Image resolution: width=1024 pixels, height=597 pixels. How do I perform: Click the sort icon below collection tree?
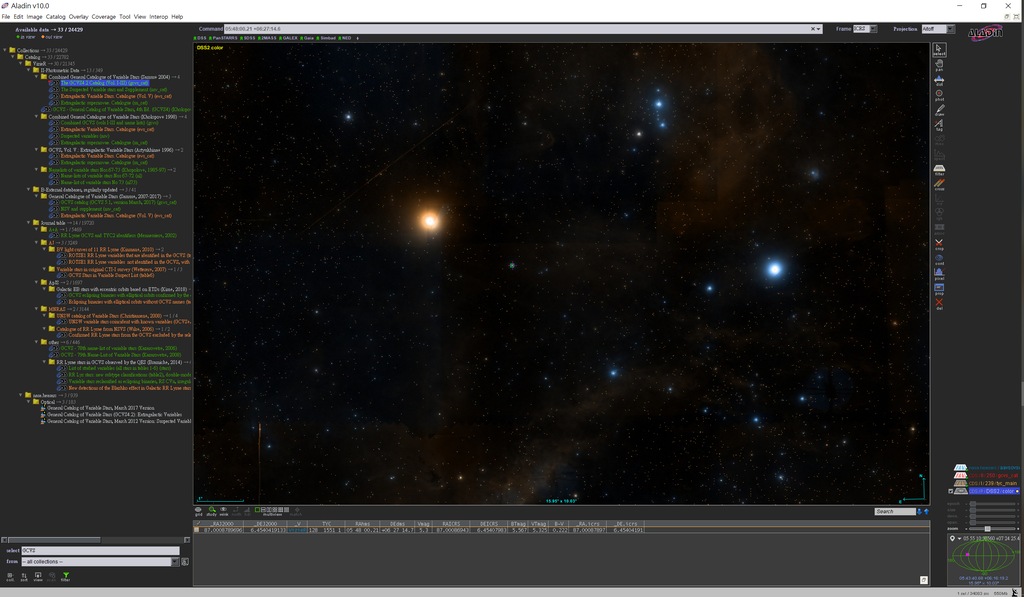pyautogui.click(x=24, y=577)
